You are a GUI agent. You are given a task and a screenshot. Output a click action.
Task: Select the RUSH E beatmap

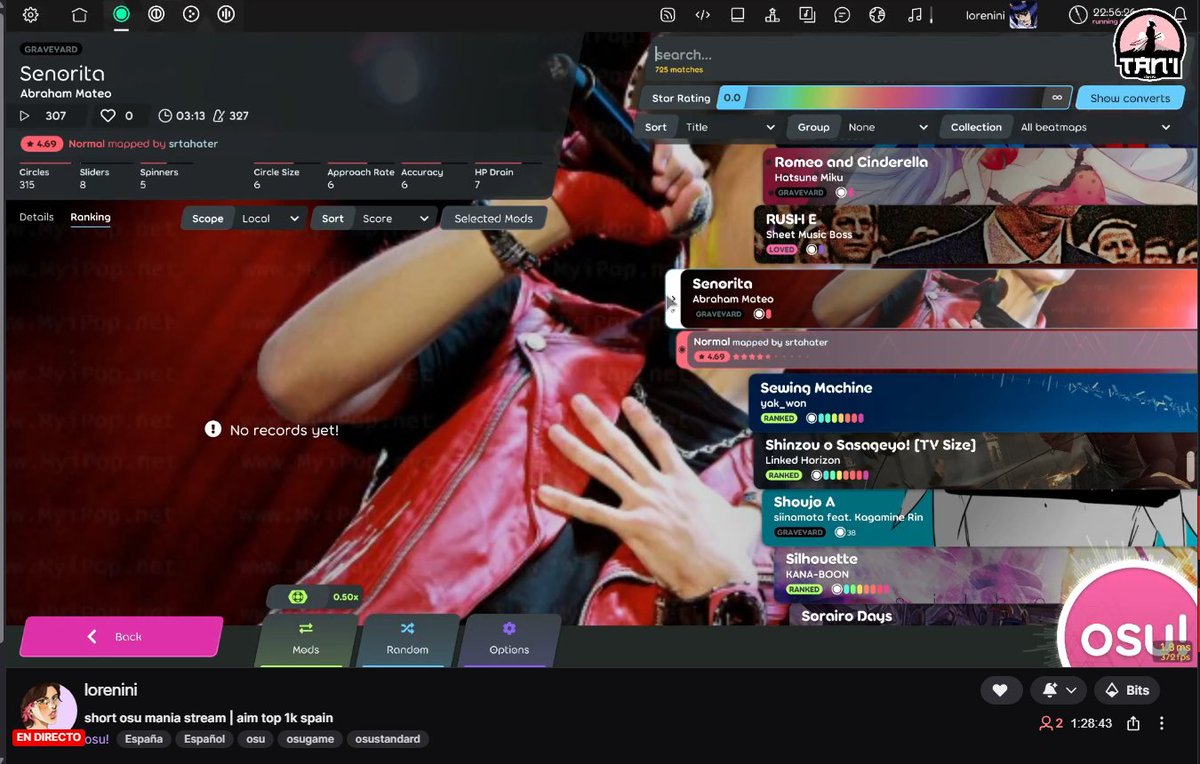click(x=975, y=233)
